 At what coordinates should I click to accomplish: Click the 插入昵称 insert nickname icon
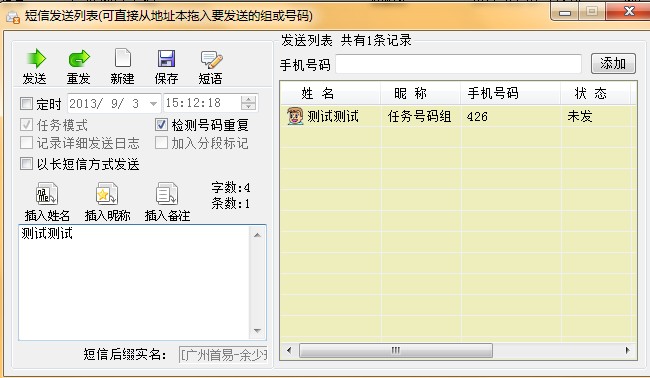point(107,194)
